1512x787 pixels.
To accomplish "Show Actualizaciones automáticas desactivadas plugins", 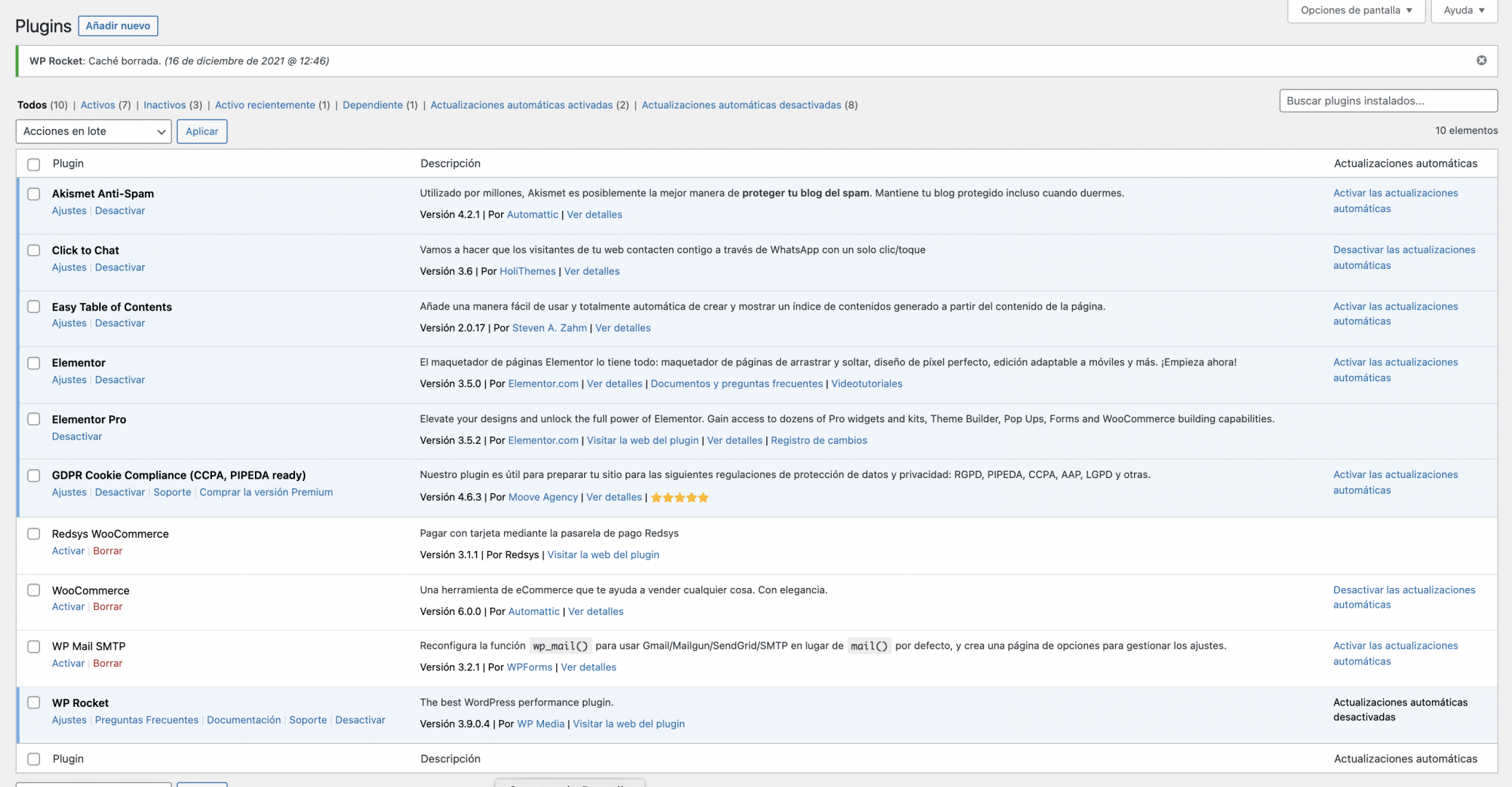I will 741,105.
